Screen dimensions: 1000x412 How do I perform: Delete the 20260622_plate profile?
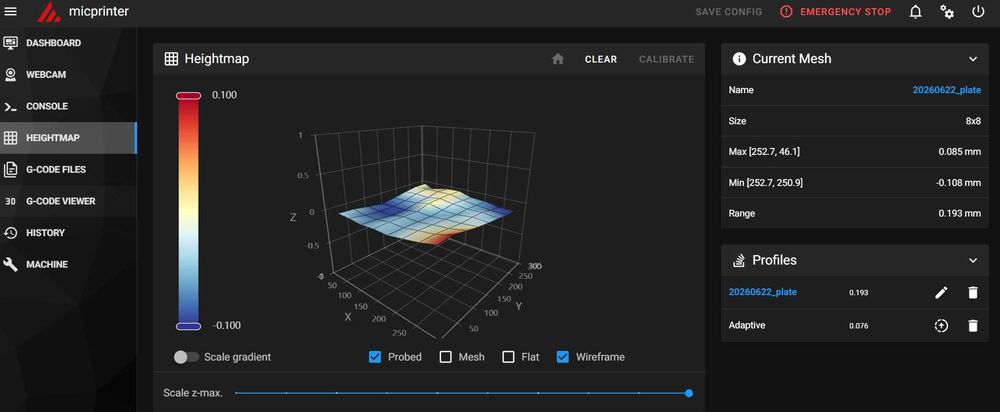973,292
